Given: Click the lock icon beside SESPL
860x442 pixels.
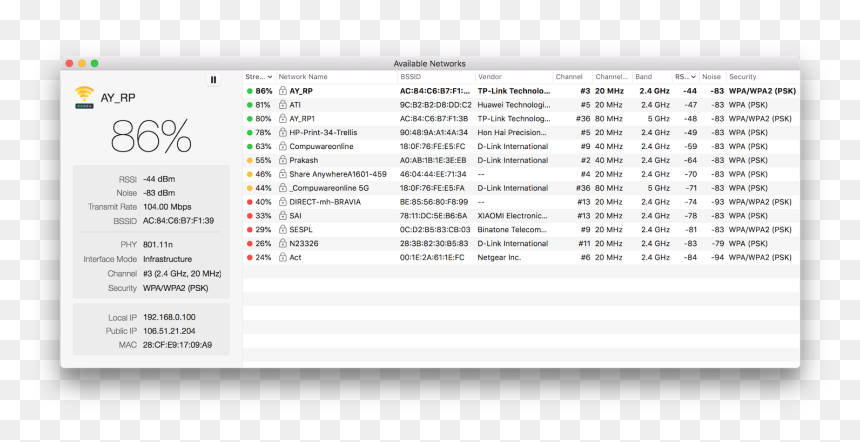Looking at the screenshot, I should pyautogui.click(x=282, y=230).
